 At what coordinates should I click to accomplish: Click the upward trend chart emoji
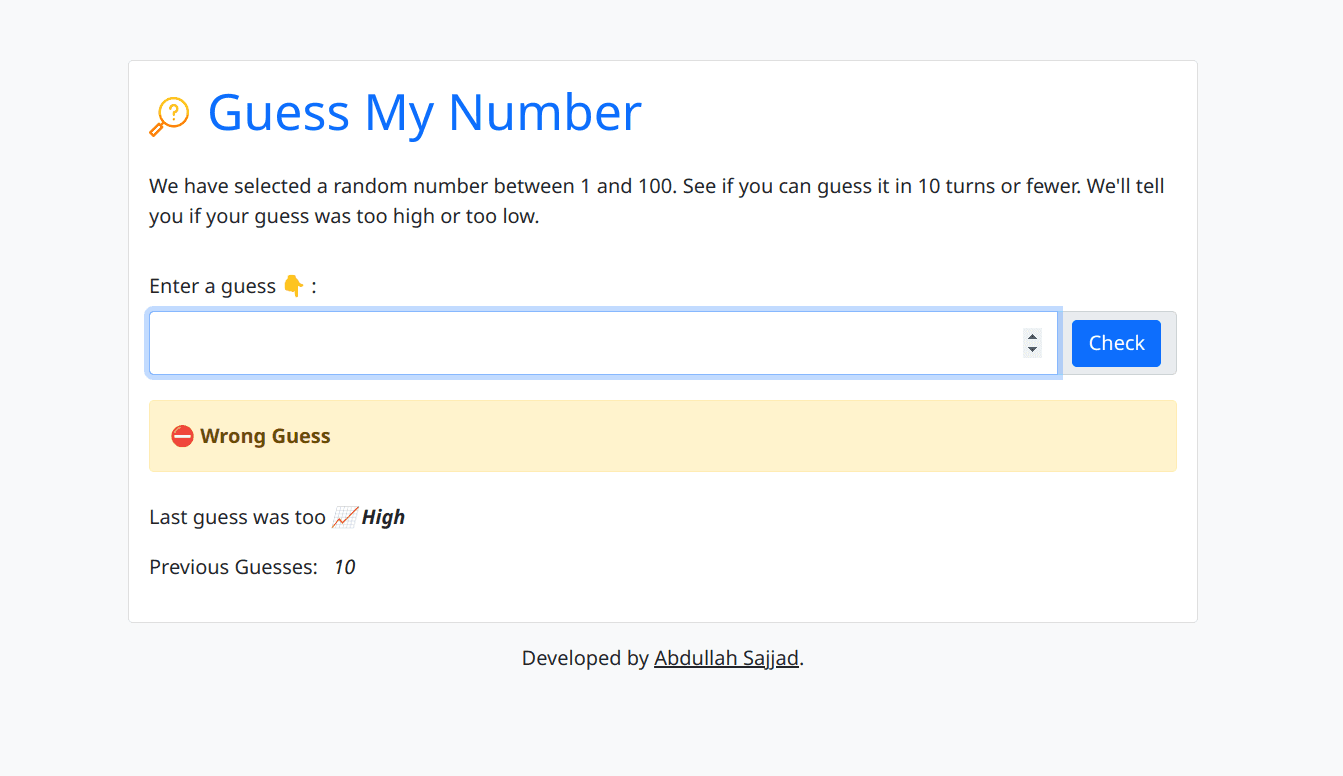pyautogui.click(x=344, y=518)
